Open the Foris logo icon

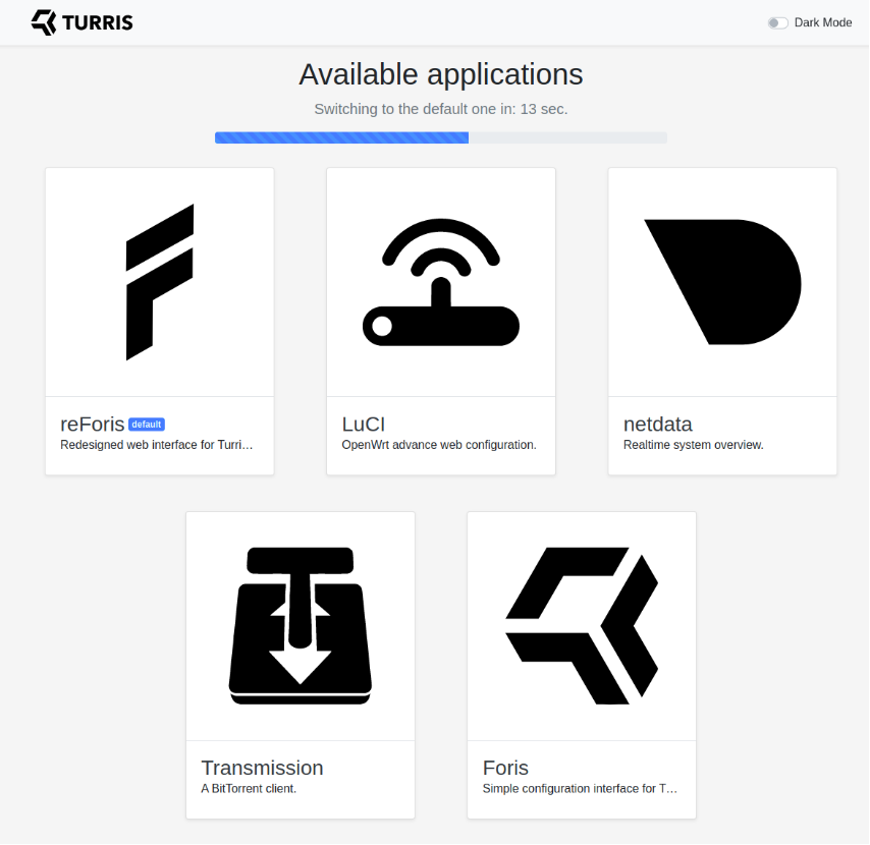pyautogui.click(x=581, y=626)
